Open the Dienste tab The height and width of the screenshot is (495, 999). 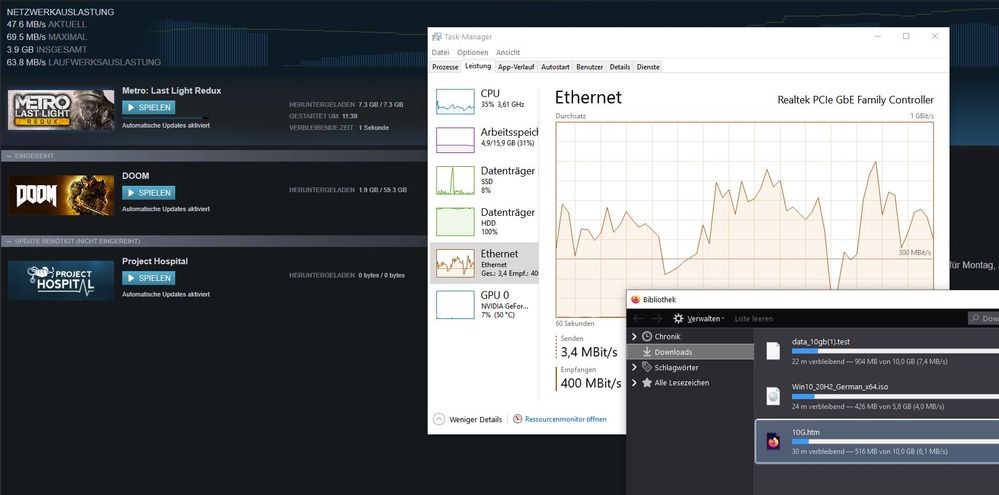click(x=648, y=67)
